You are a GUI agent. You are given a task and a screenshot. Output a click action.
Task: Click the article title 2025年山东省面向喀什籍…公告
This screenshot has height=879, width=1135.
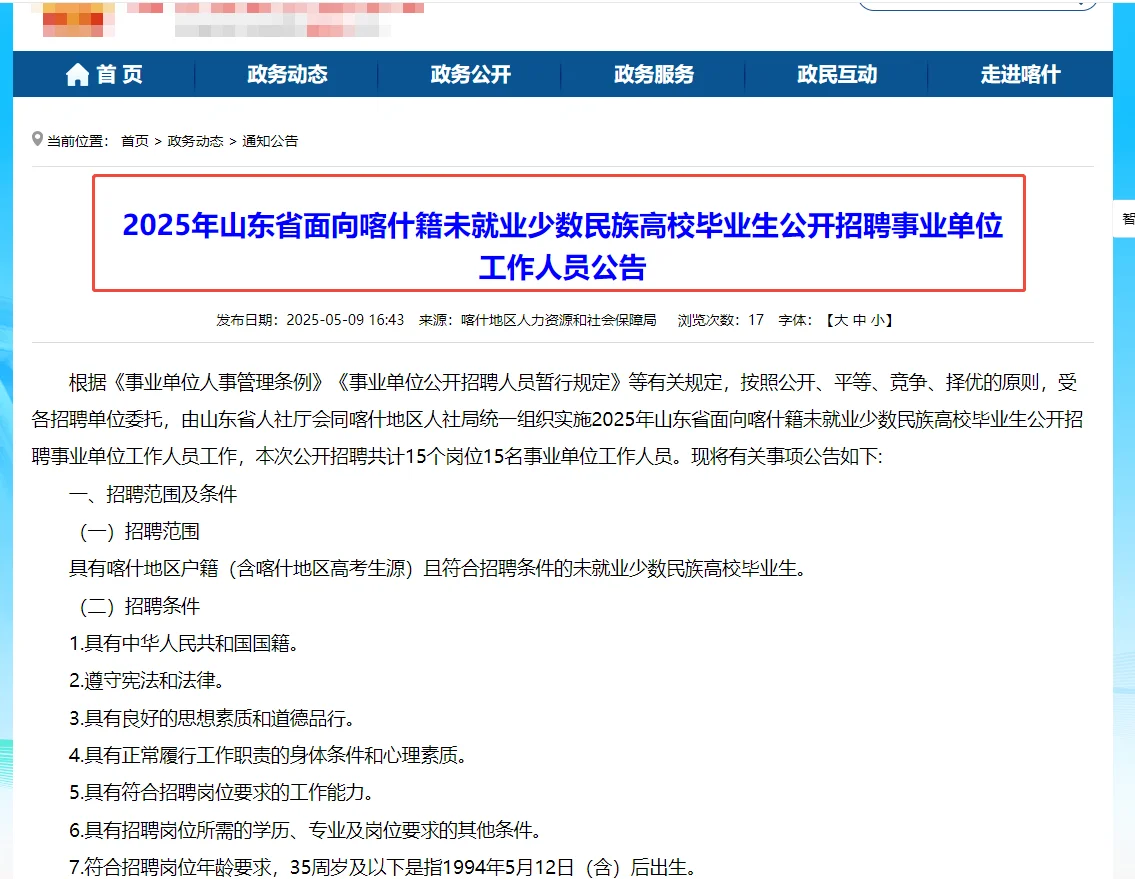click(562, 246)
